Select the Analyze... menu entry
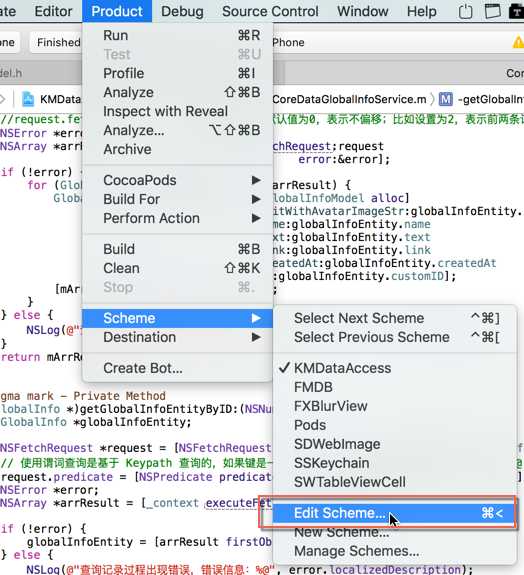The width and height of the screenshot is (524, 575). 177,131
